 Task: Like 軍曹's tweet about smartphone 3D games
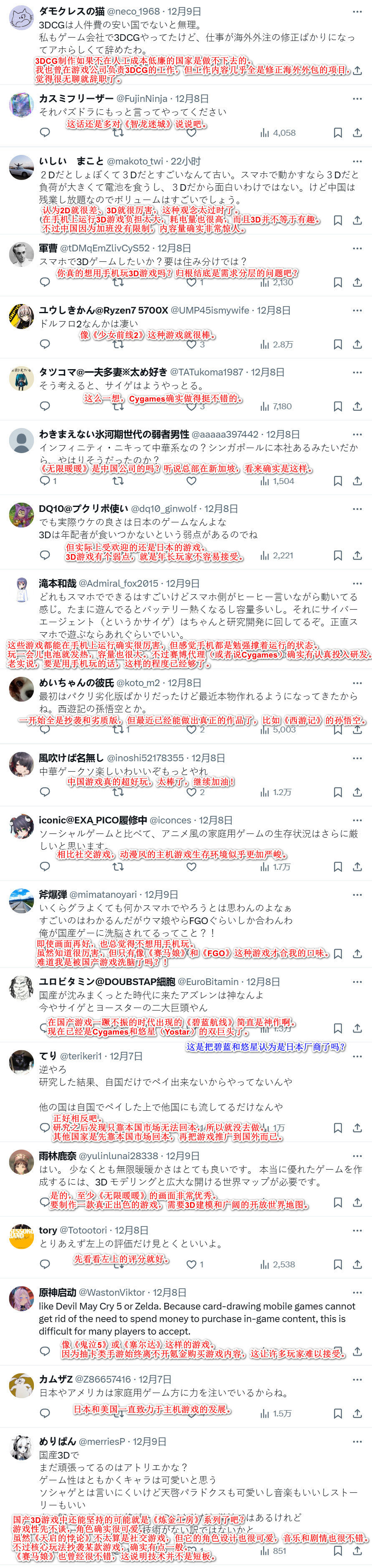[192, 282]
